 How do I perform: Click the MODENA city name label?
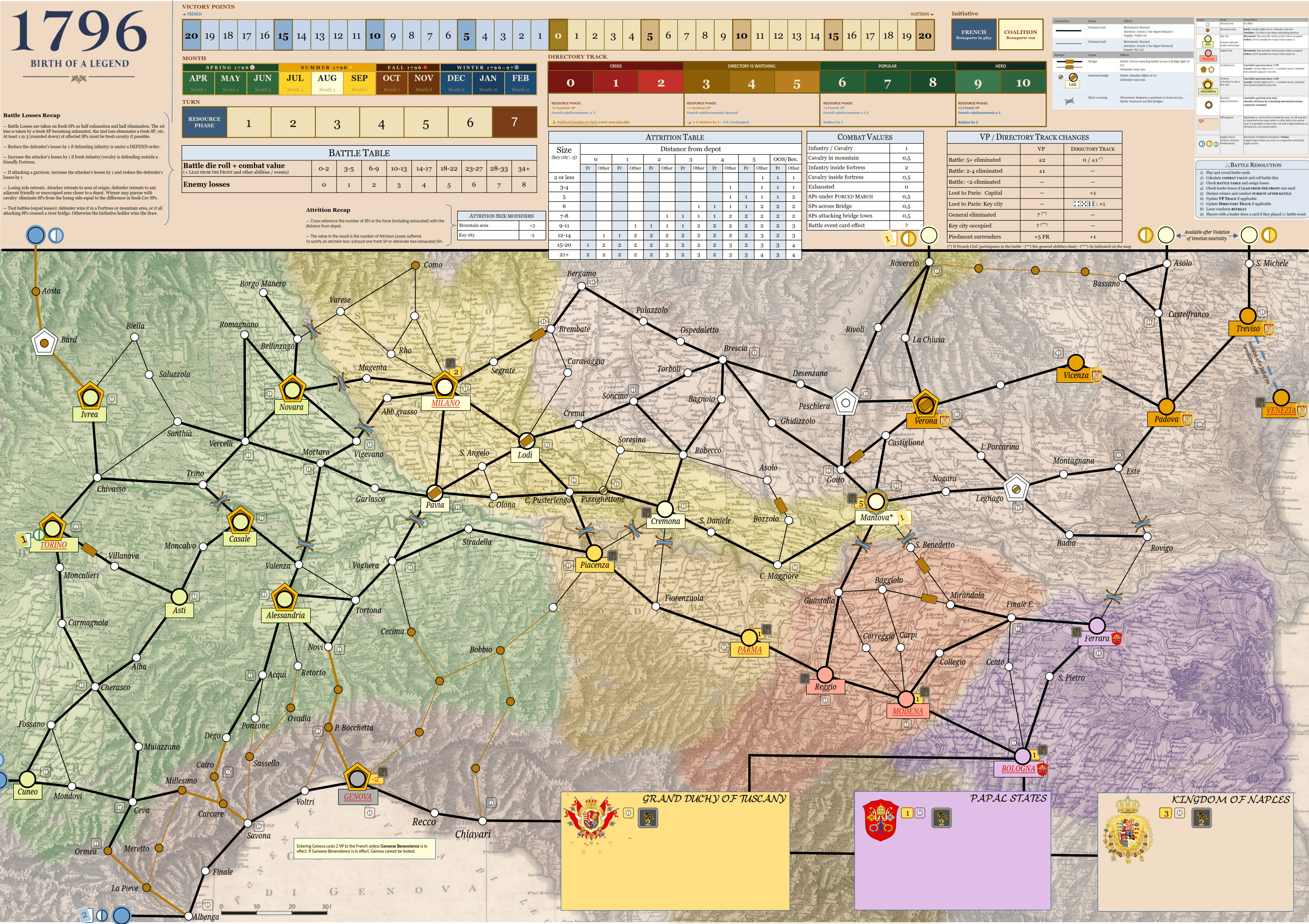coord(907,711)
